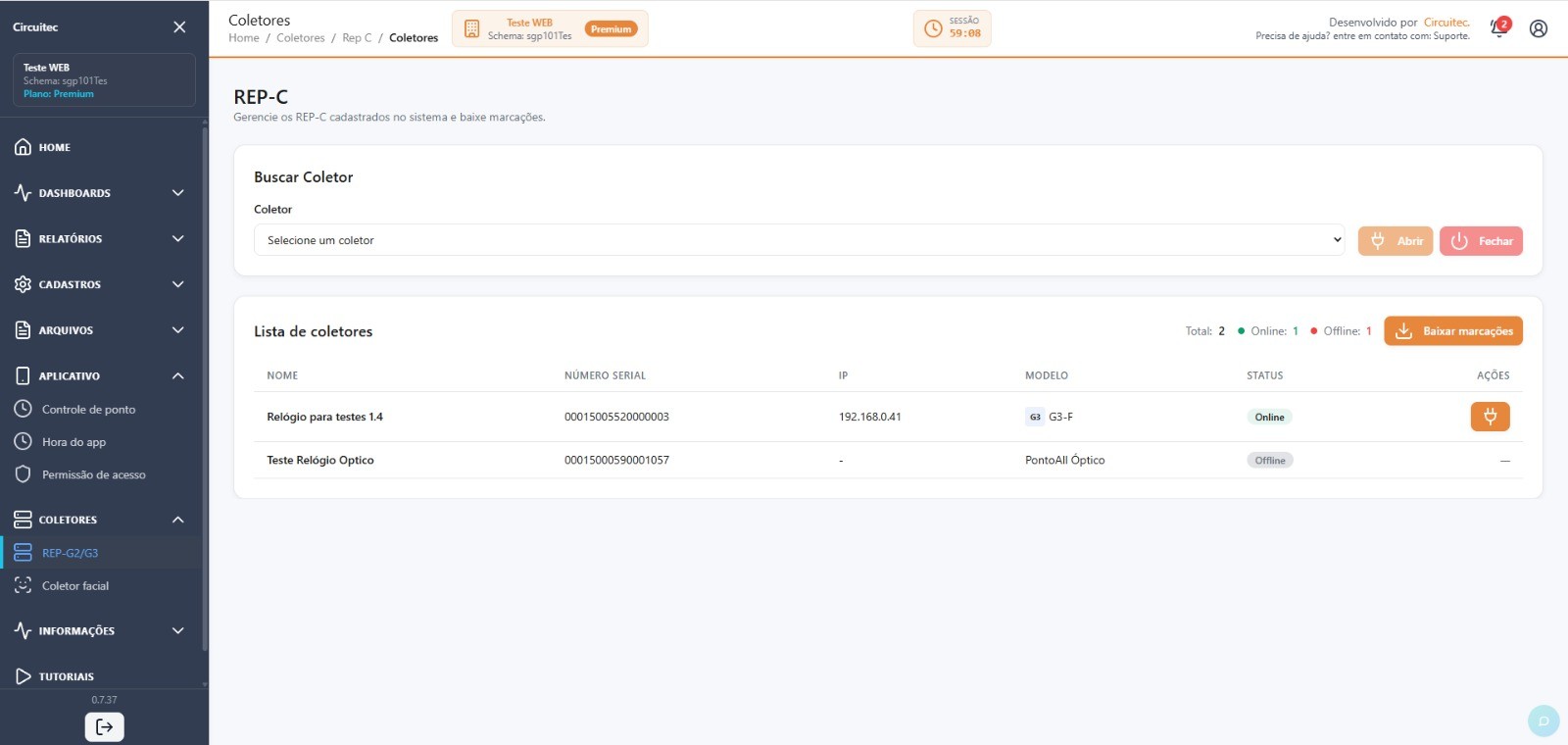Viewport: 1568px width, 745px height.
Task: Click the Baixar marcações button
Action: [x=1453, y=331]
